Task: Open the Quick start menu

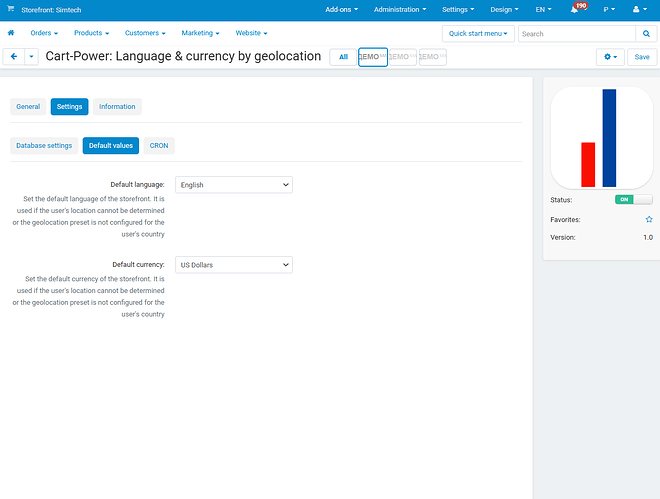Action: [x=478, y=34]
